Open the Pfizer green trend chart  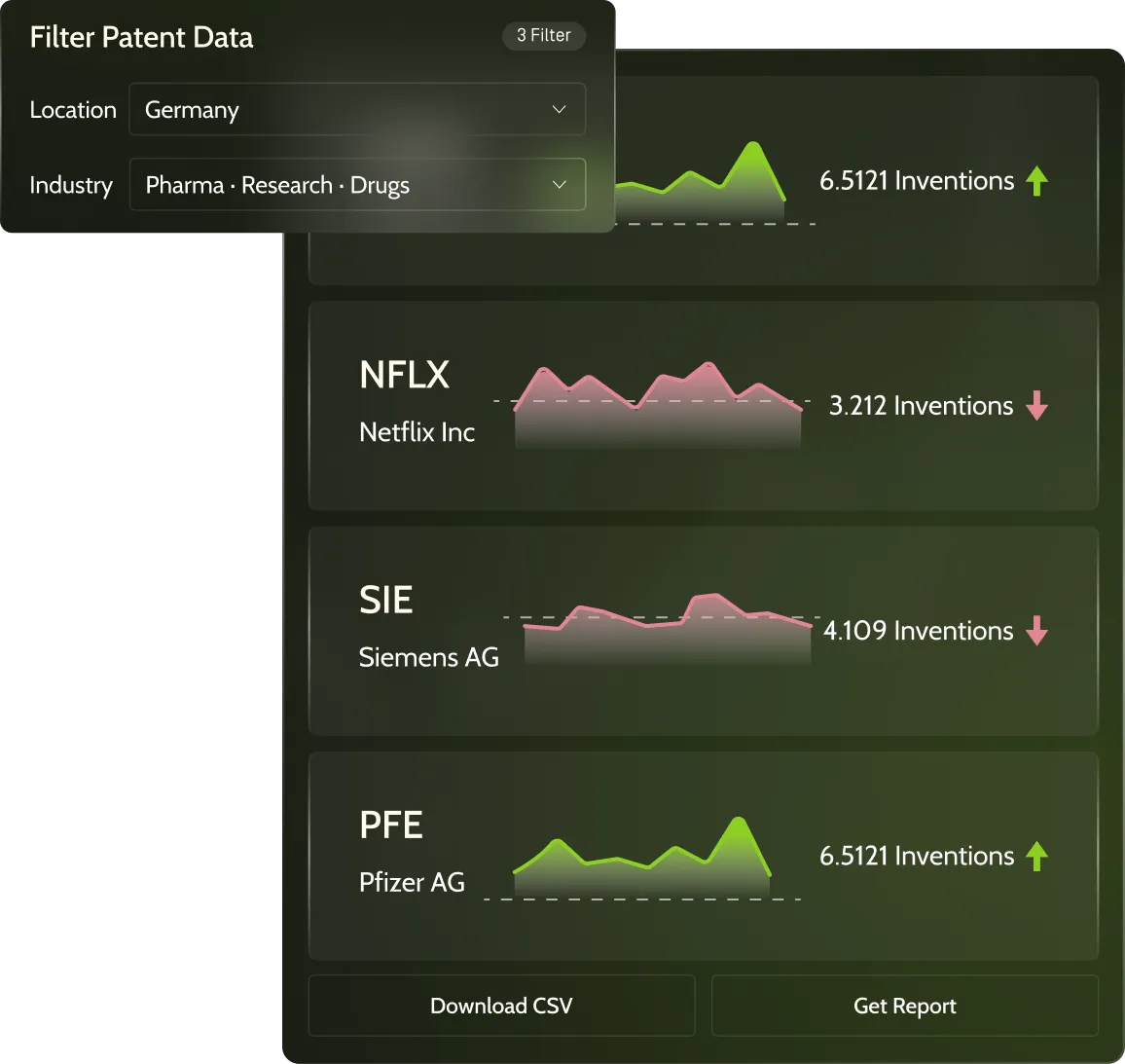642,857
